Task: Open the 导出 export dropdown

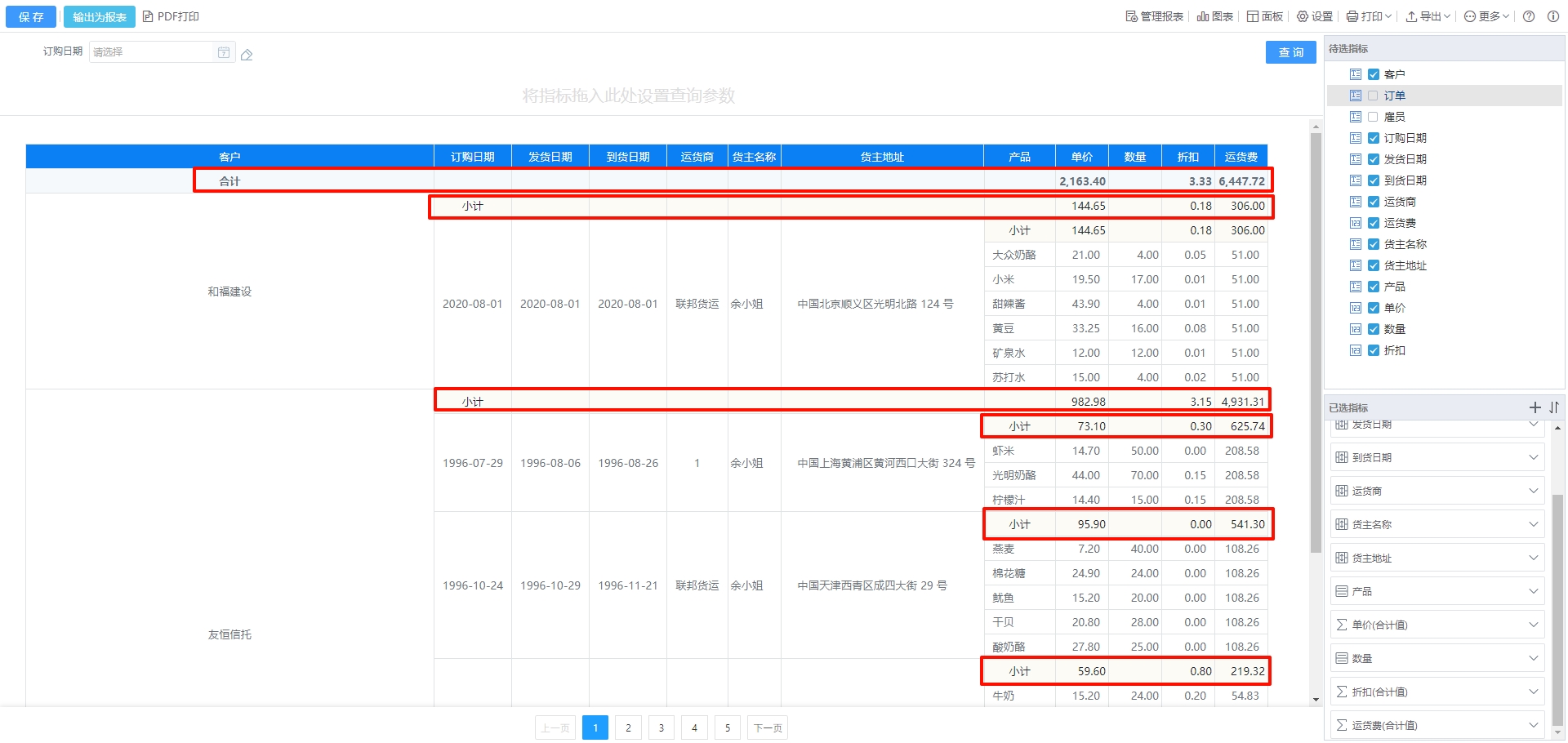Action: (x=1428, y=16)
